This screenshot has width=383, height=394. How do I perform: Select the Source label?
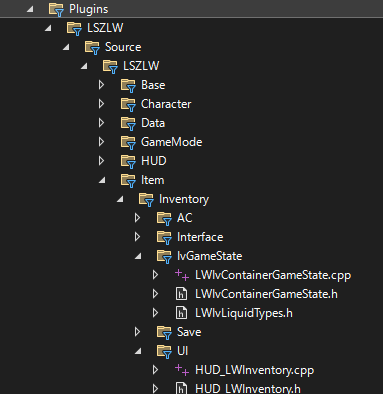(x=123, y=47)
